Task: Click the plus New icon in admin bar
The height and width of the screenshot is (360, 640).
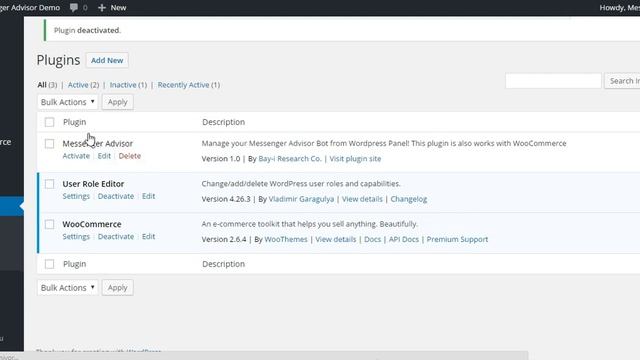Action: (x=102, y=7)
